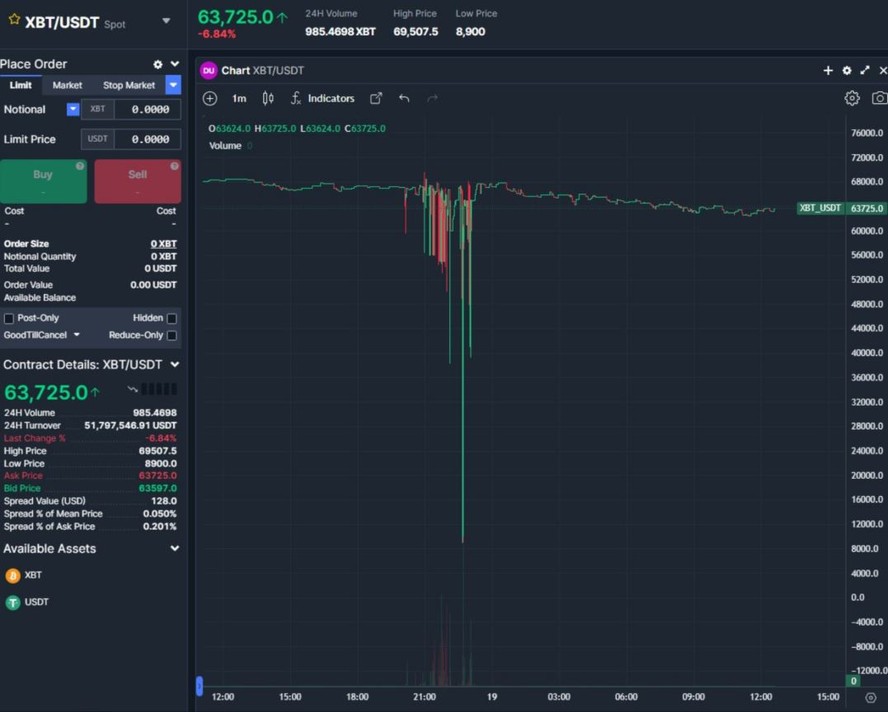Select the candlestick style icon
Image resolution: width=888 pixels, height=712 pixels.
(268, 98)
